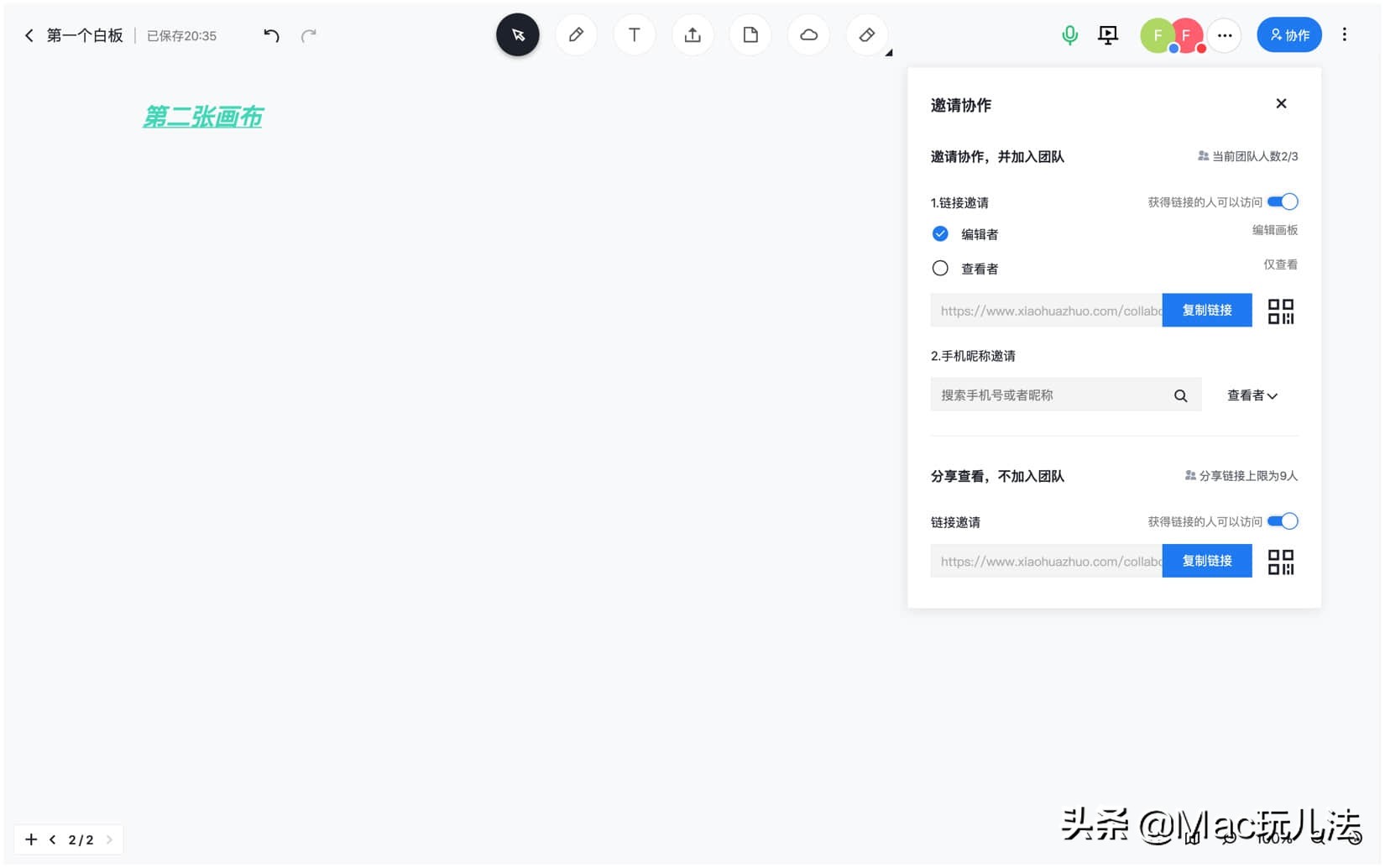Click the redo arrow
This screenshot has height=868, width=1385.
coord(309,35)
